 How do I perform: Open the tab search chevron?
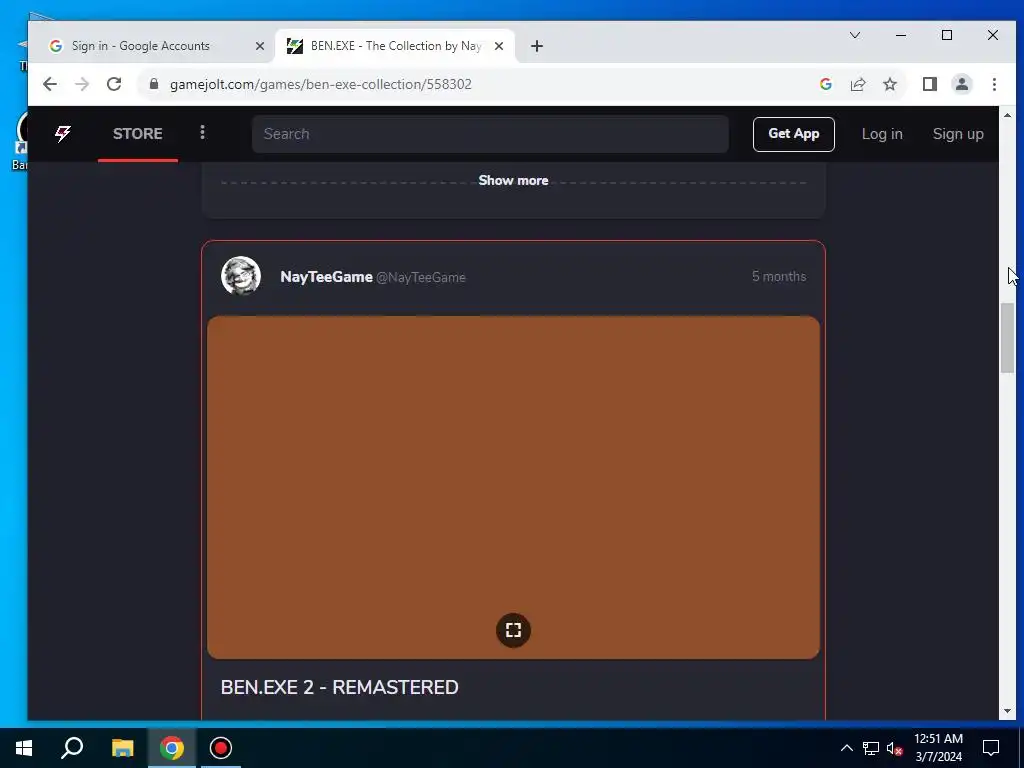pos(855,35)
